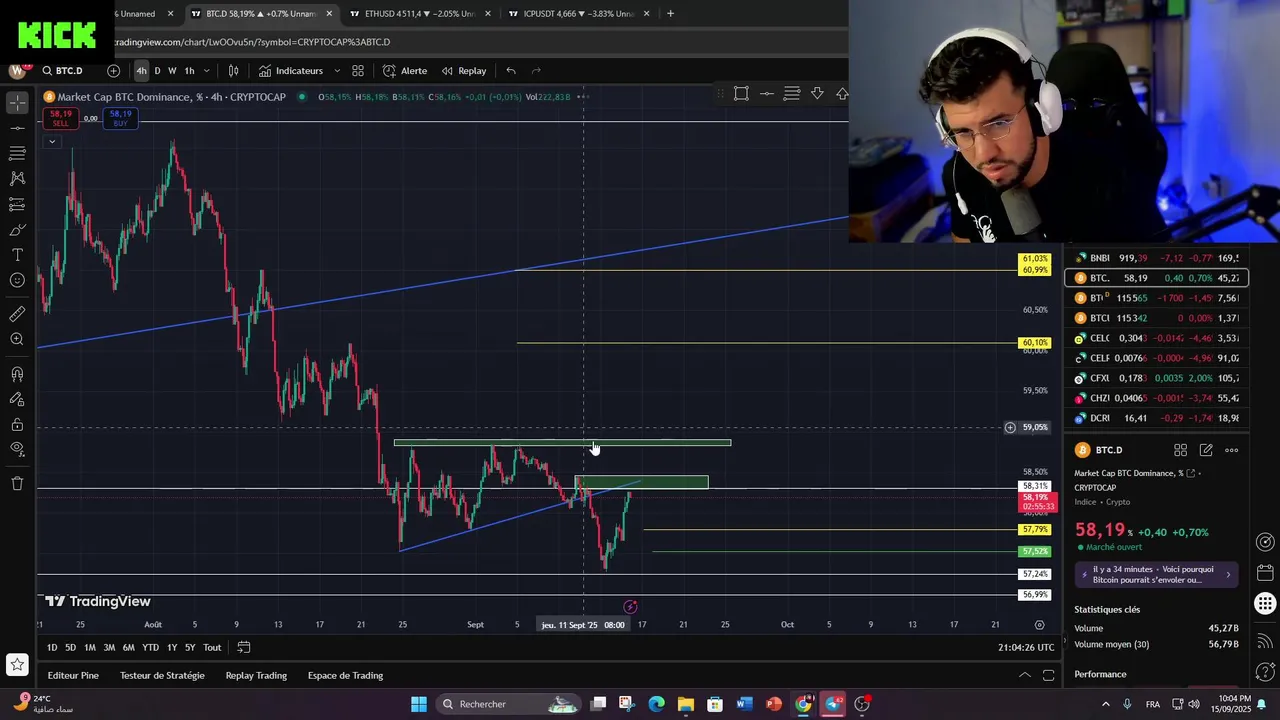The image size is (1280, 720).
Task: Select the trend line drawing tool
Action: click(x=17, y=128)
